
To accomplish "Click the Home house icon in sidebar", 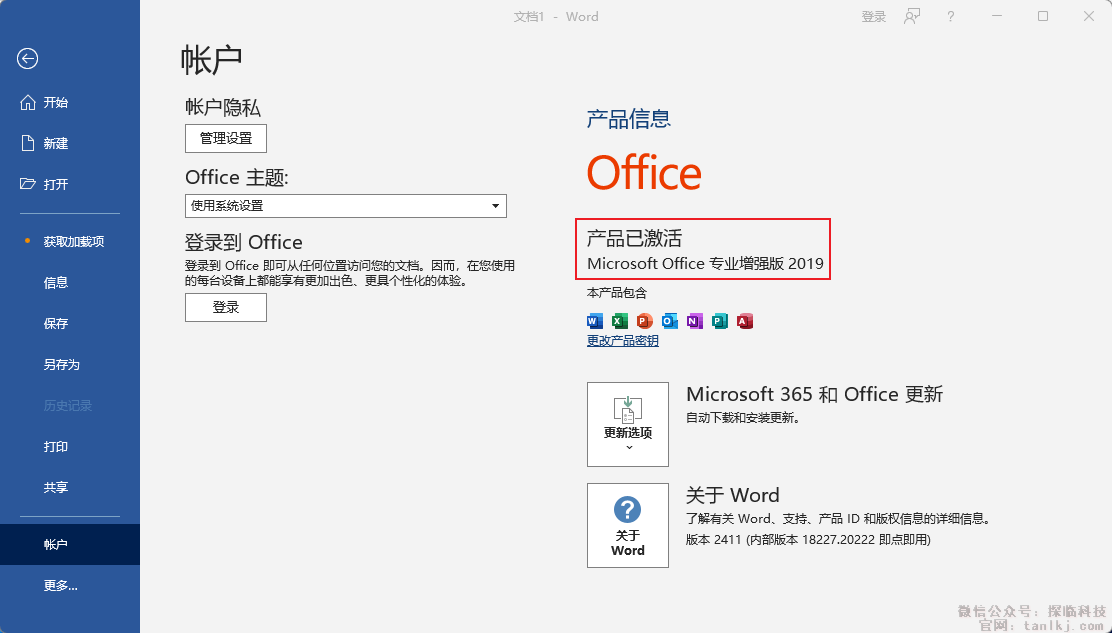I will (28, 103).
